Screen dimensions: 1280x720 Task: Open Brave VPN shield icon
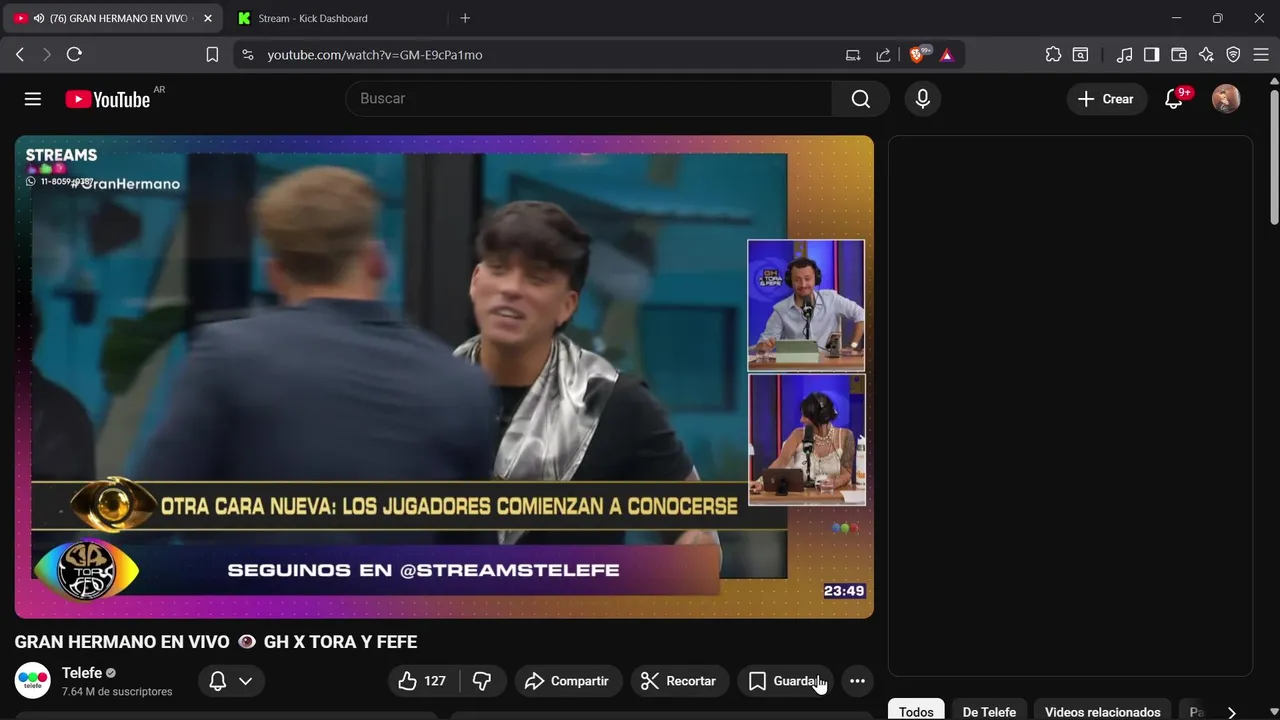point(1233,55)
